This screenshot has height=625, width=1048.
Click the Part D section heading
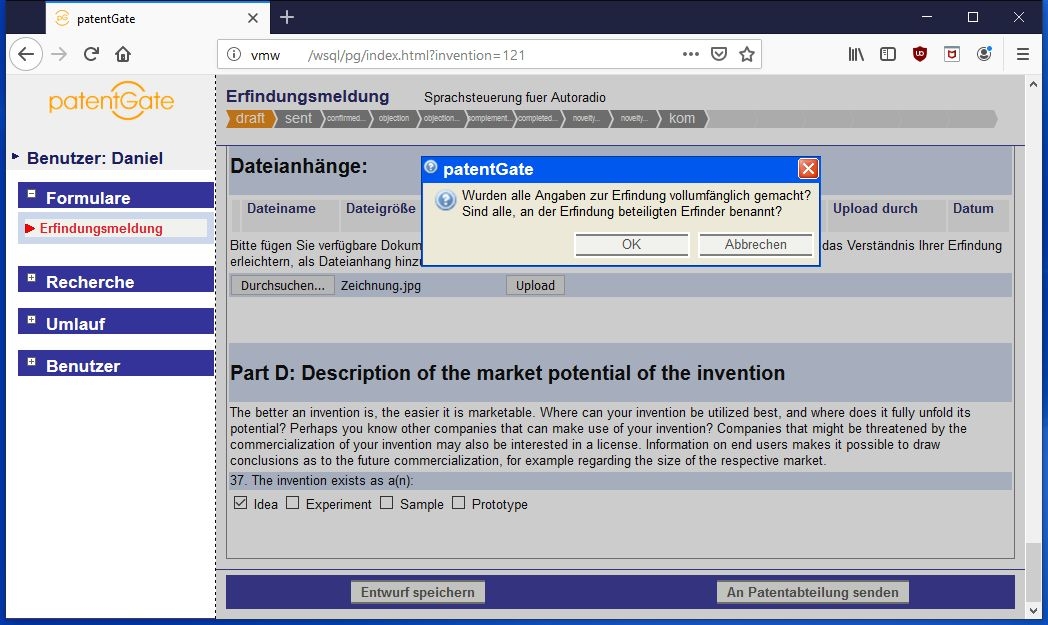coord(508,373)
